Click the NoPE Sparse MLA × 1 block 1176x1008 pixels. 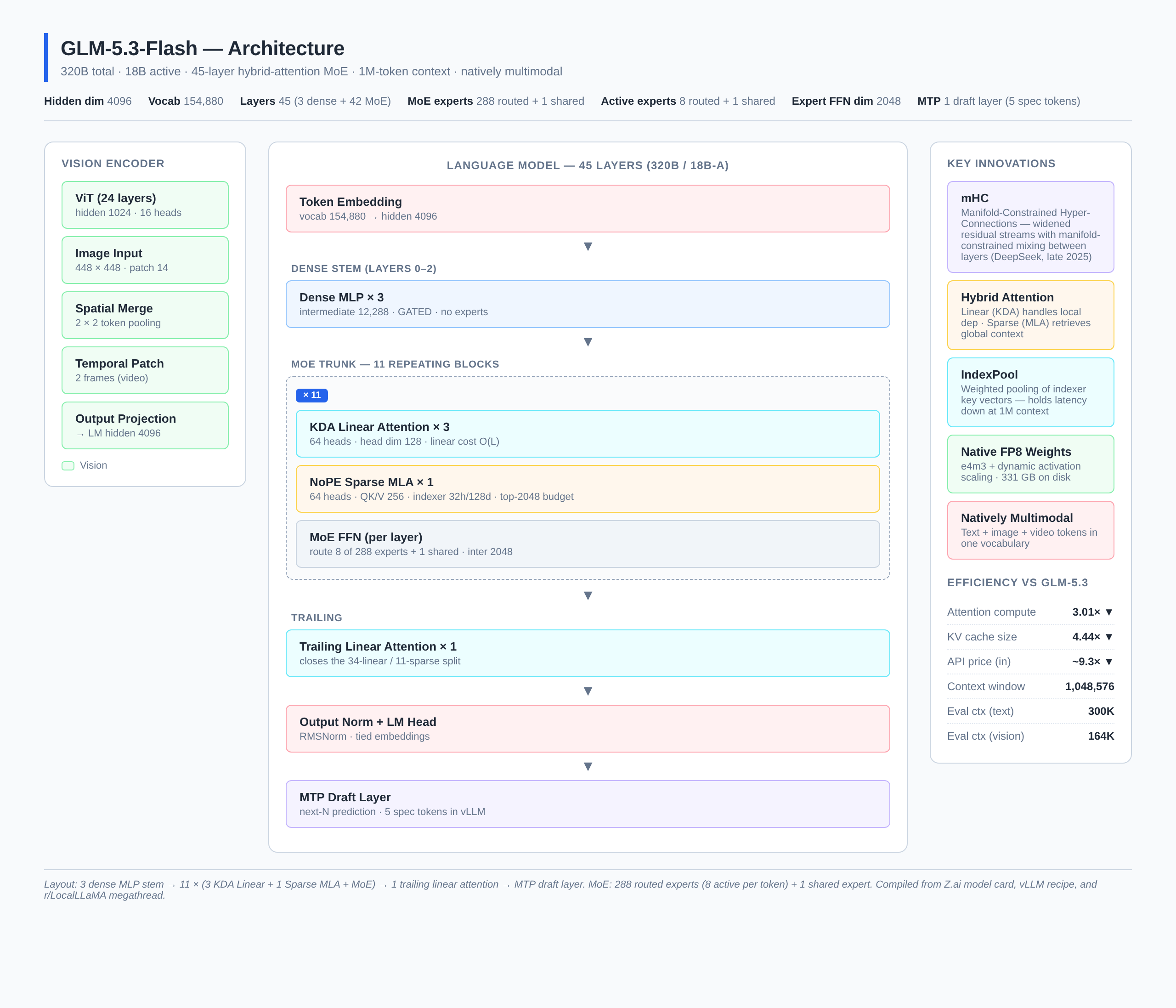click(588, 489)
